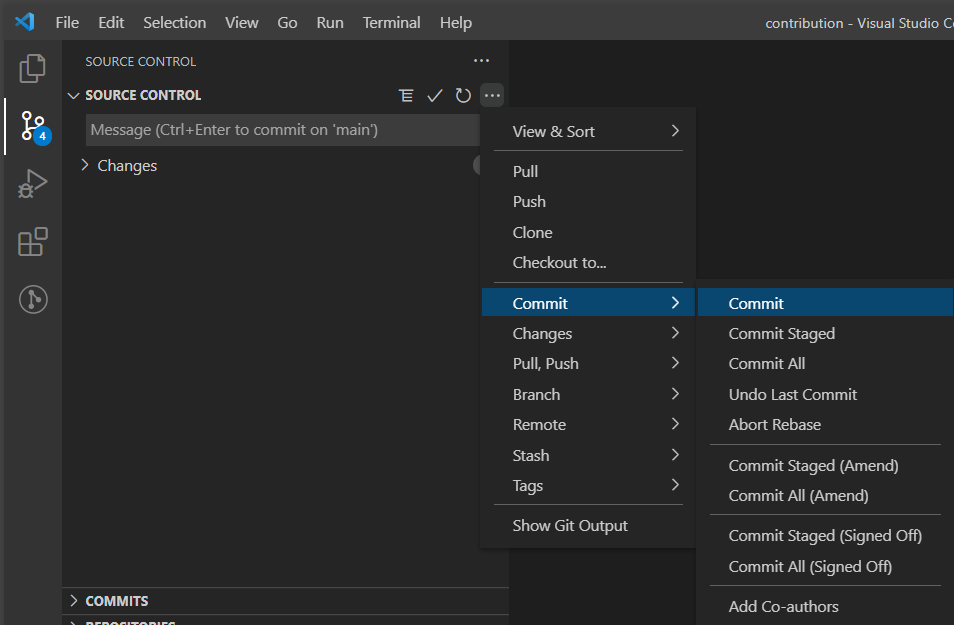Open the Explorer view in activity bar
This screenshot has width=954, height=625.
[32, 68]
